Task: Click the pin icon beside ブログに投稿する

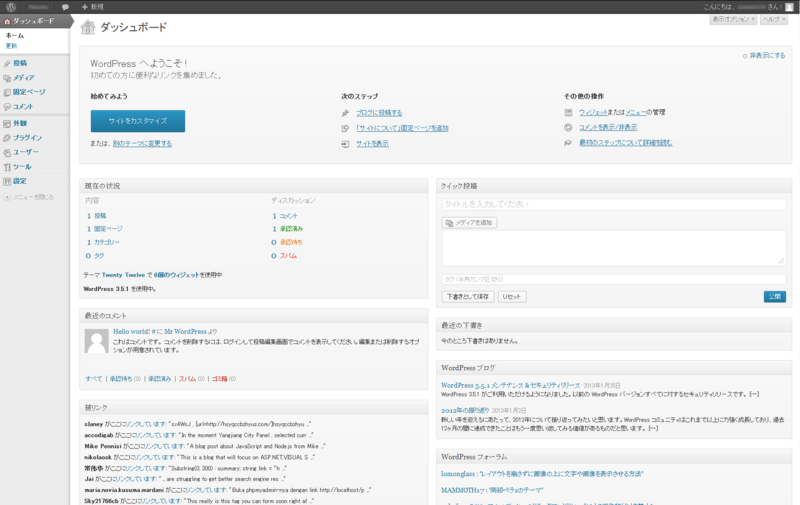Action: click(345, 113)
